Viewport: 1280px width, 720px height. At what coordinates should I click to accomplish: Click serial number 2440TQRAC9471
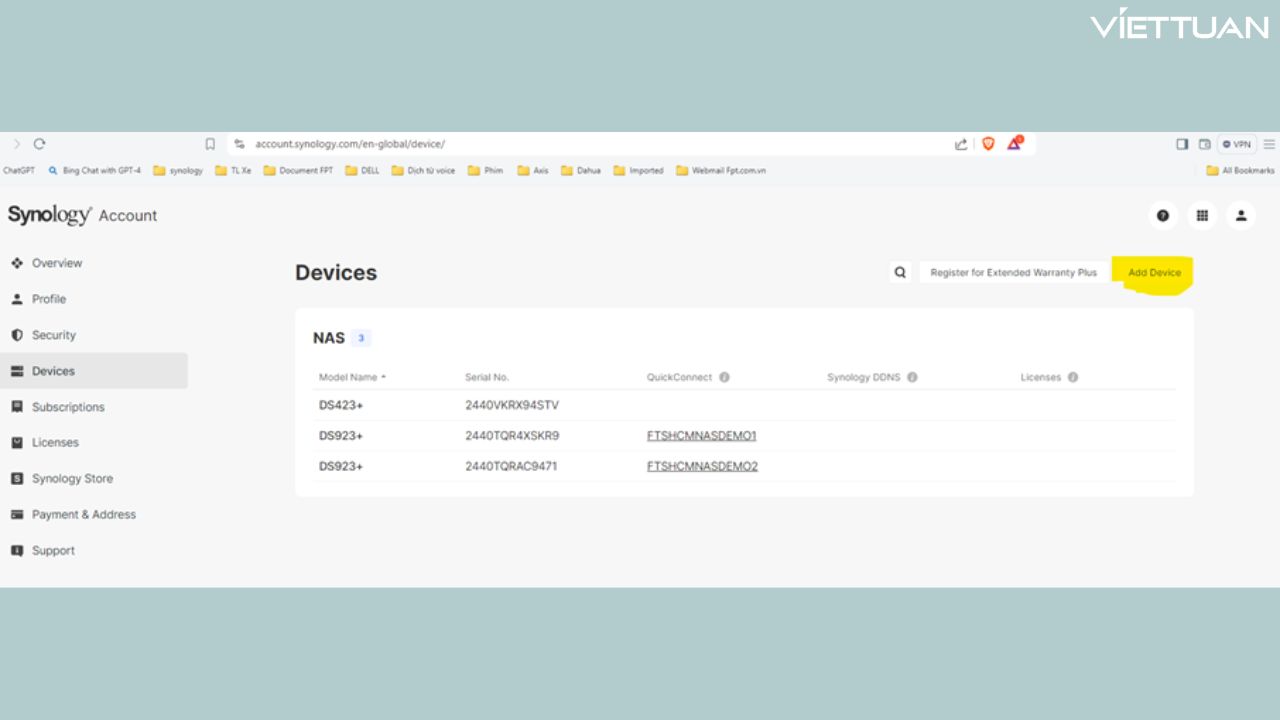(x=511, y=466)
